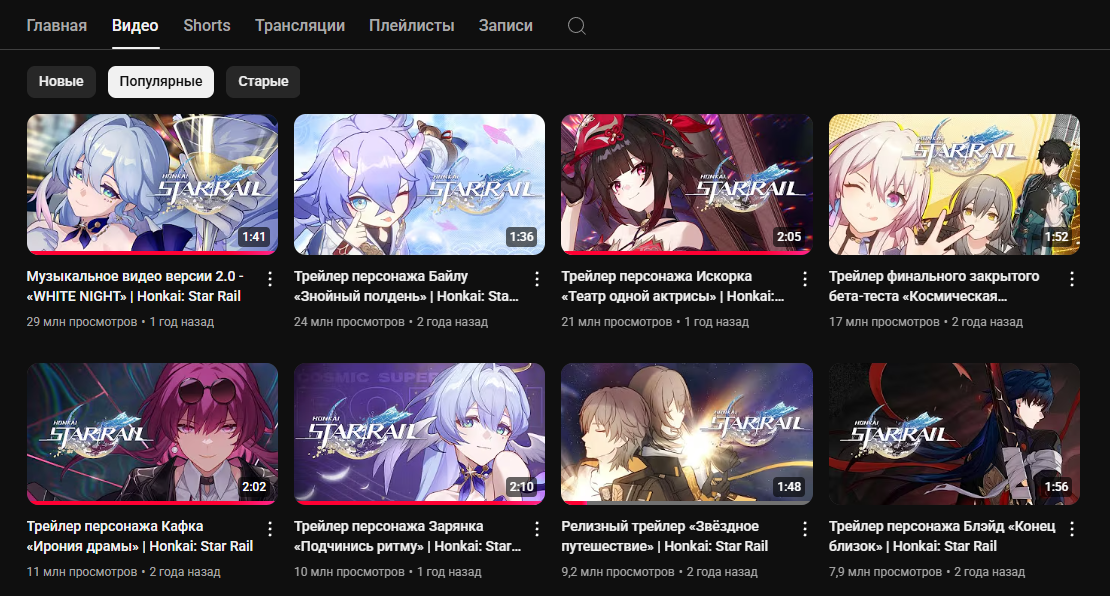Play the Кафка trailer thumbnail
The height and width of the screenshot is (596, 1110).
pyautogui.click(x=152, y=434)
